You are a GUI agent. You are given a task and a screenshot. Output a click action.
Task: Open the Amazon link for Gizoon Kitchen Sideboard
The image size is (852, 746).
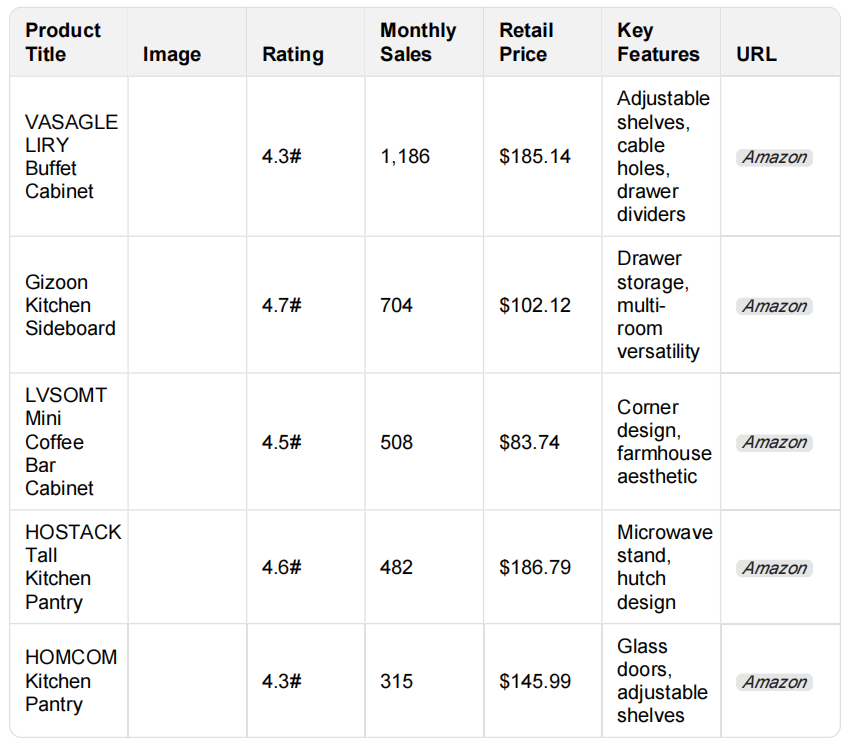(x=774, y=306)
